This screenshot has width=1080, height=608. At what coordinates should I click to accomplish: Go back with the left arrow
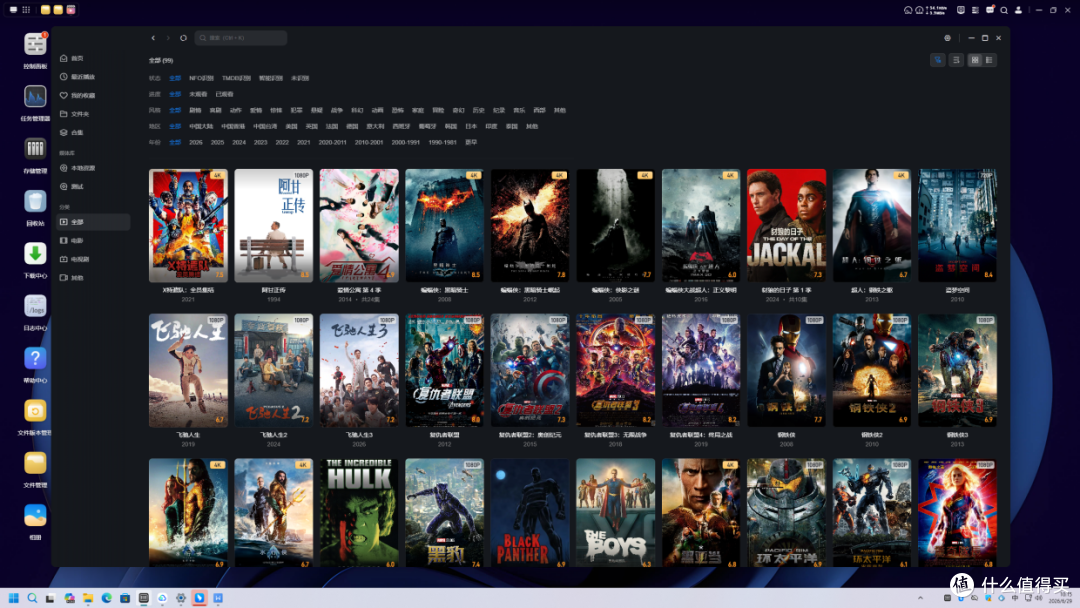point(153,38)
